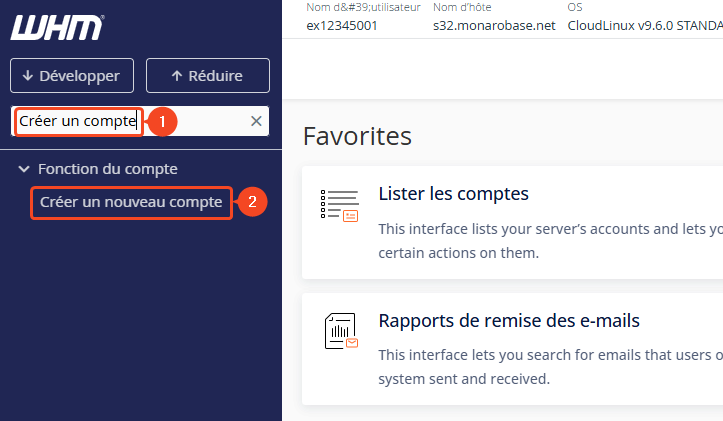Open Rapports de remise des e-mails title
723x421 pixels.
point(509,321)
